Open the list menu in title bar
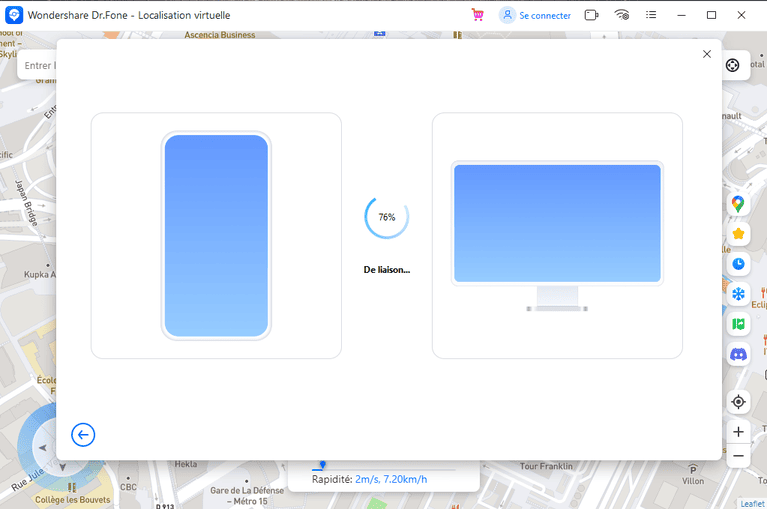Screen dimensions: 767x509 [x=652, y=15]
